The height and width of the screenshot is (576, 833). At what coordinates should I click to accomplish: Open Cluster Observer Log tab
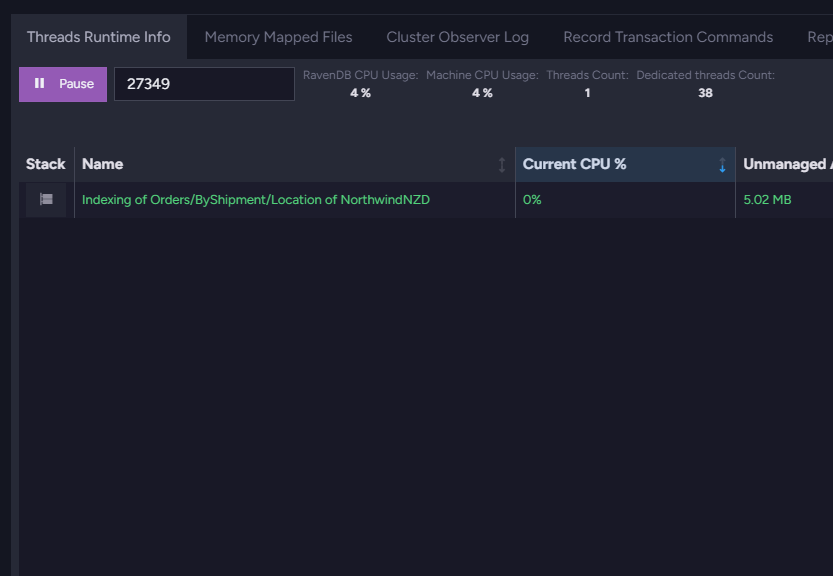(x=457, y=37)
